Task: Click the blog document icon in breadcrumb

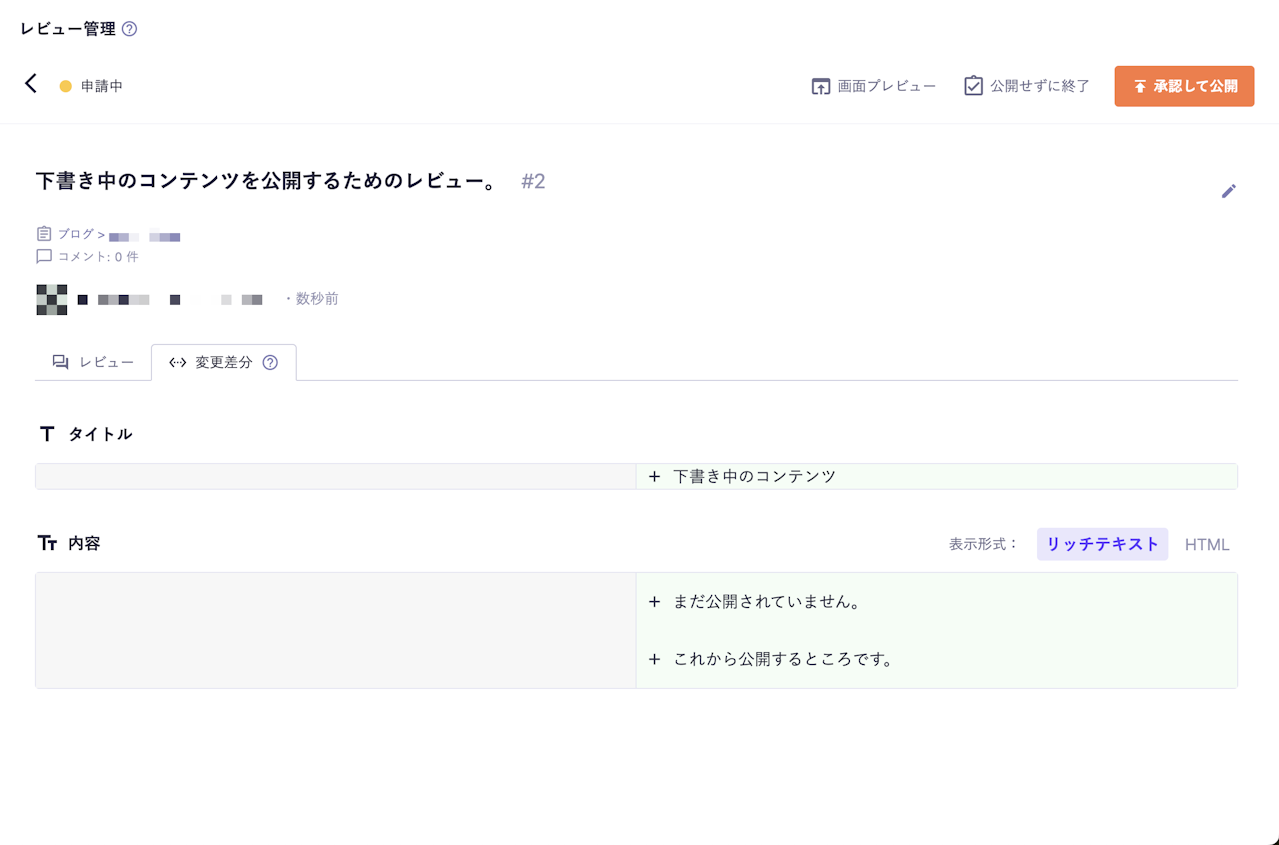Action: [x=44, y=233]
